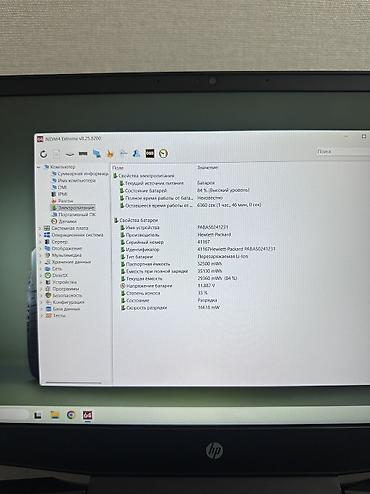Open Chrome from the taskbar
The image size is (370, 494).
(71, 415)
